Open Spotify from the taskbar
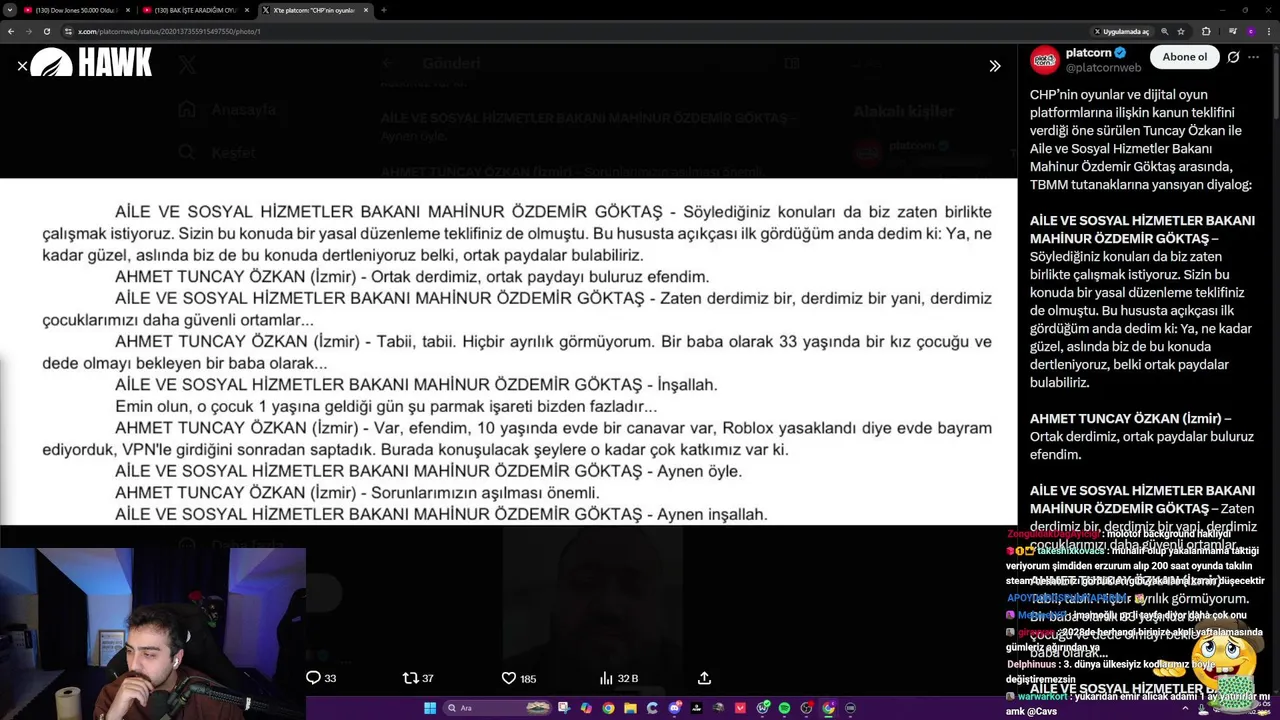 pyautogui.click(x=785, y=708)
